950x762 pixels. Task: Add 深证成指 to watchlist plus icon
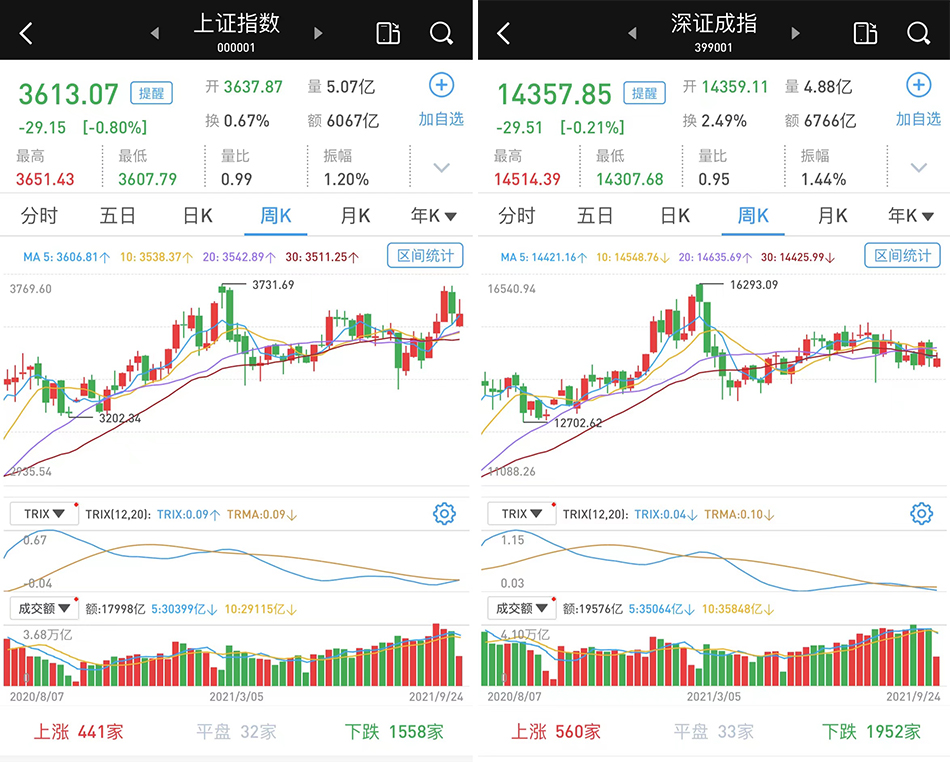(919, 85)
